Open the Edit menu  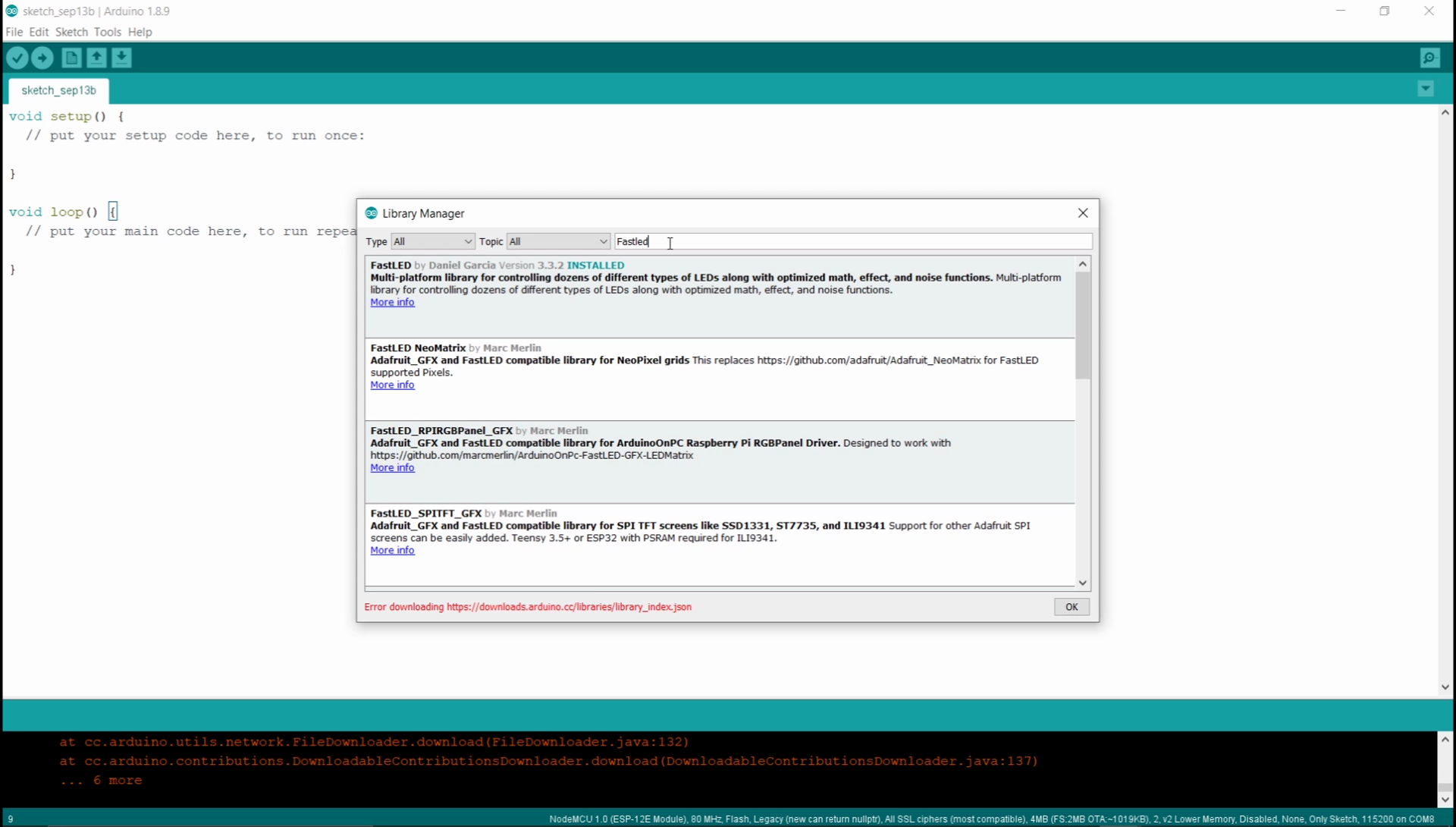tap(39, 32)
